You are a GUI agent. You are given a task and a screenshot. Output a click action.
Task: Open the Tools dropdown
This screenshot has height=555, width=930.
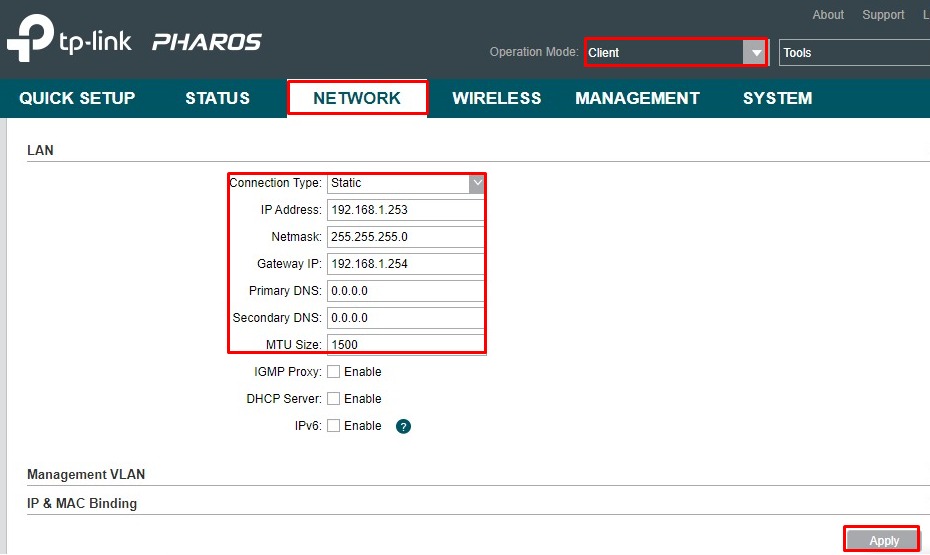[854, 53]
